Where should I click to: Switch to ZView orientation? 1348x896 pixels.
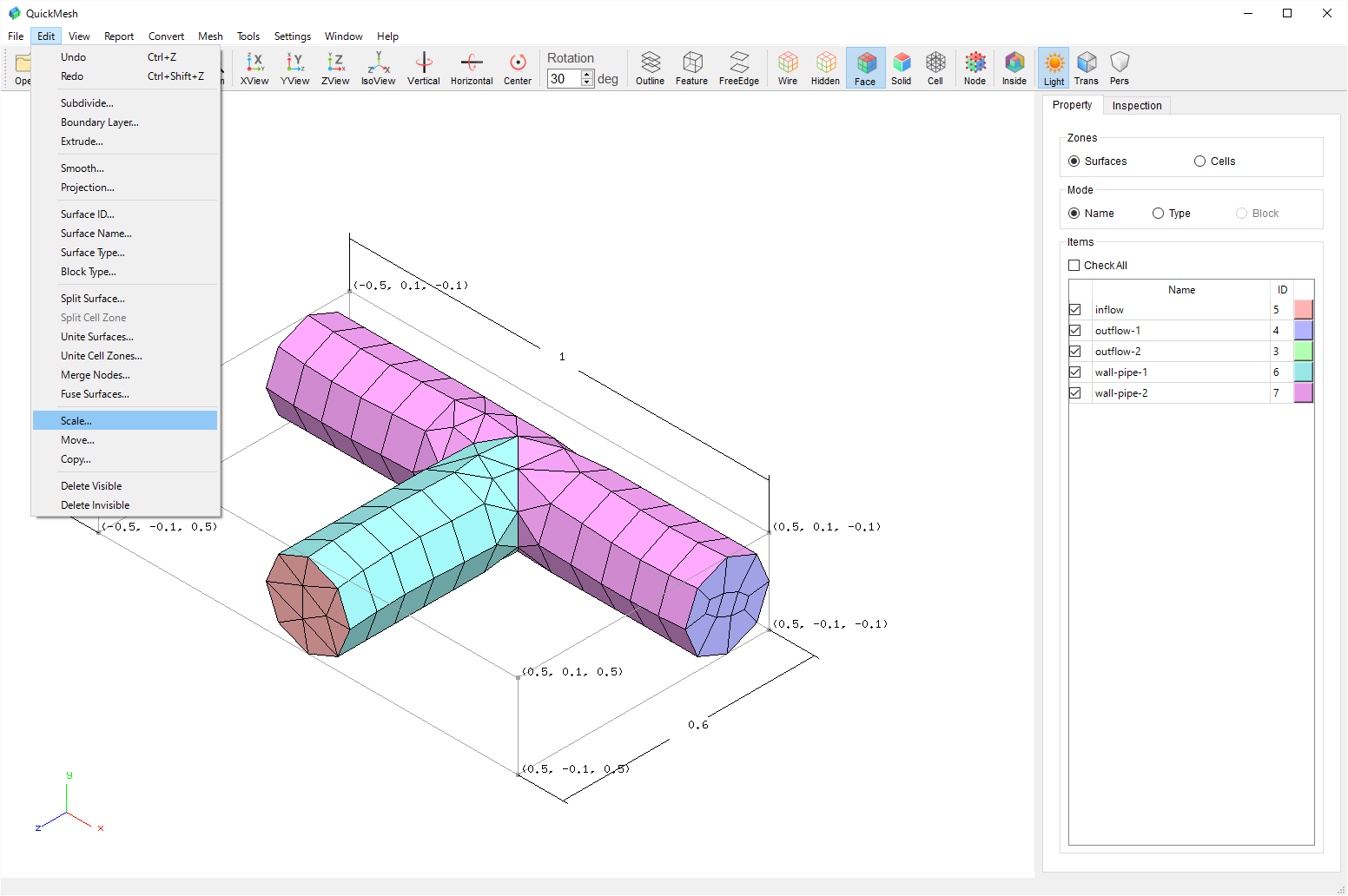(335, 69)
